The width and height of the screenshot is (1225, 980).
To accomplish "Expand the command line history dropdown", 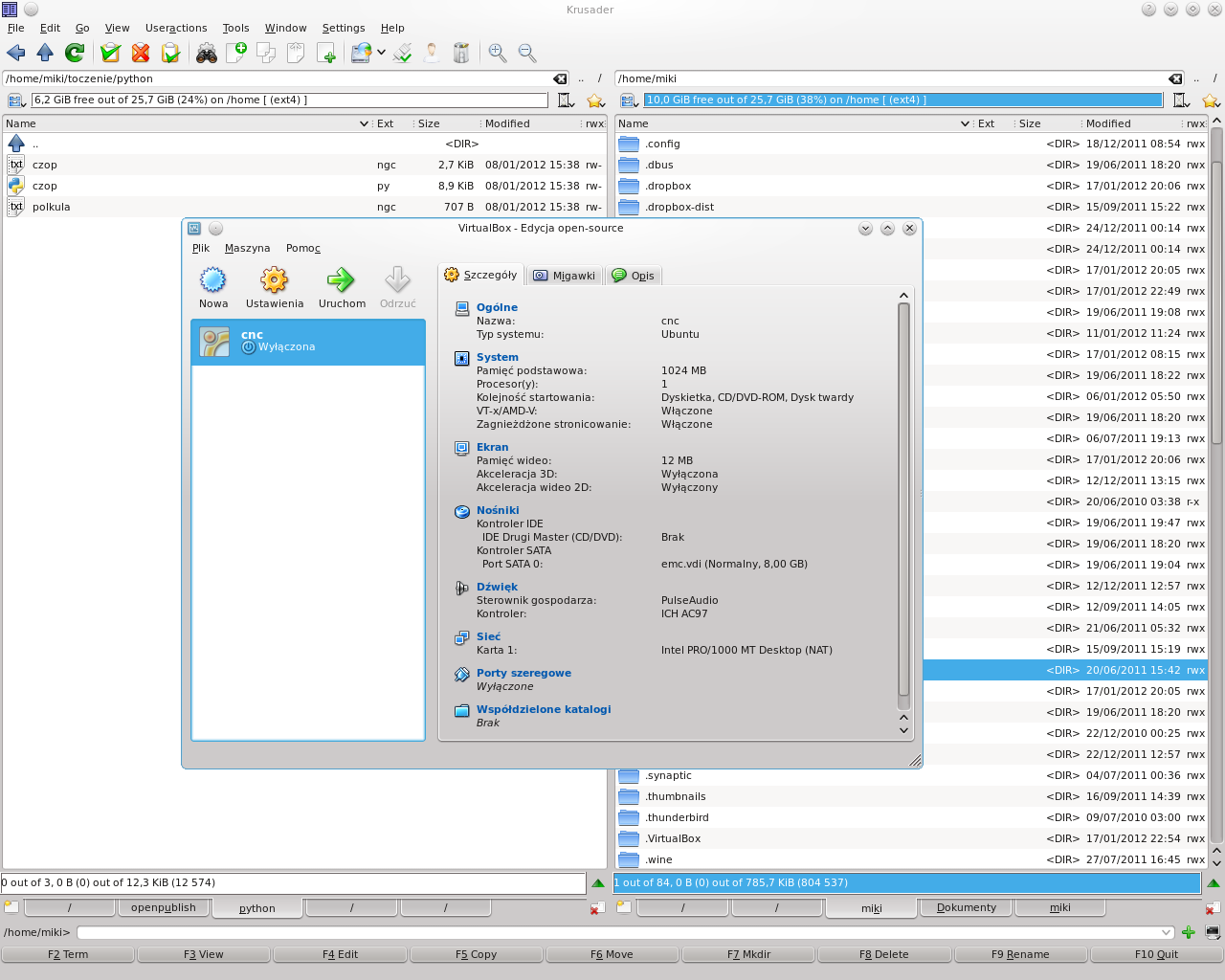I will point(1166,932).
